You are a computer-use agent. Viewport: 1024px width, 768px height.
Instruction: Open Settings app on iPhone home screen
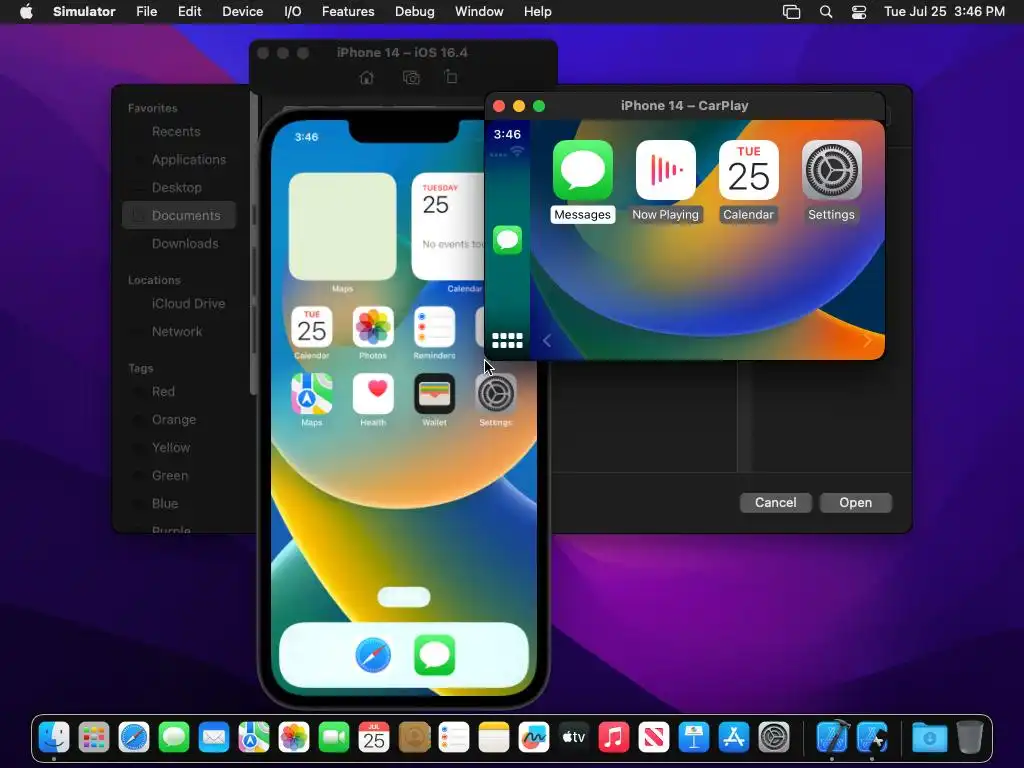(x=496, y=394)
